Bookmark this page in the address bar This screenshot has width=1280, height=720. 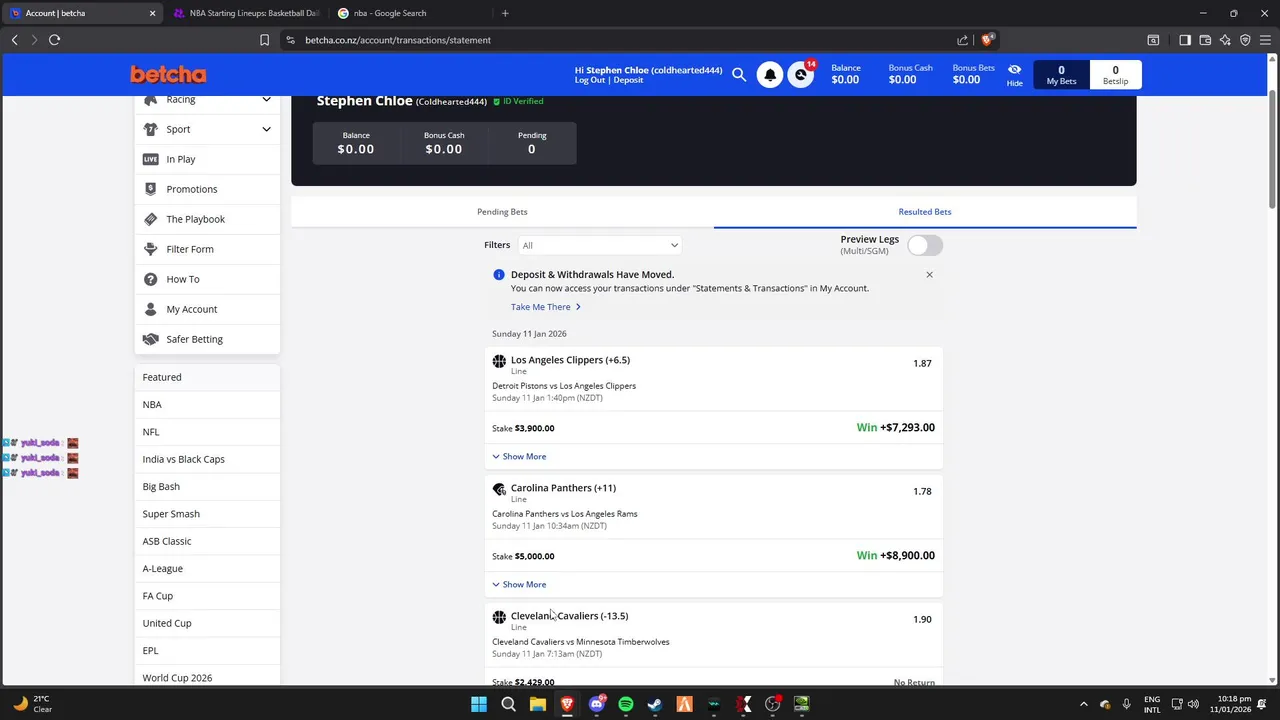tap(264, 40)
